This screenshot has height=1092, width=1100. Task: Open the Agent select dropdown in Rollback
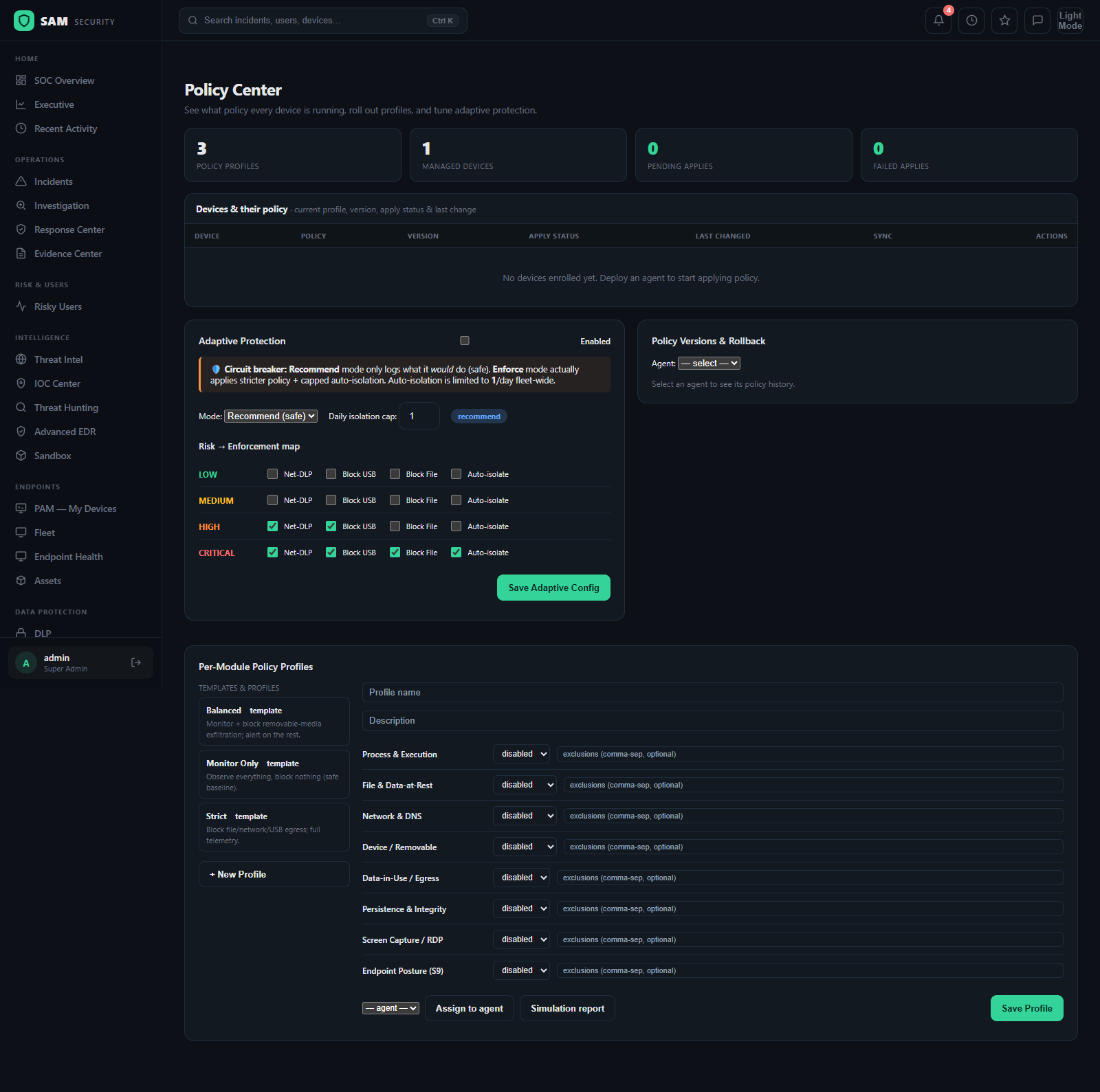click(x=709, y=364)
